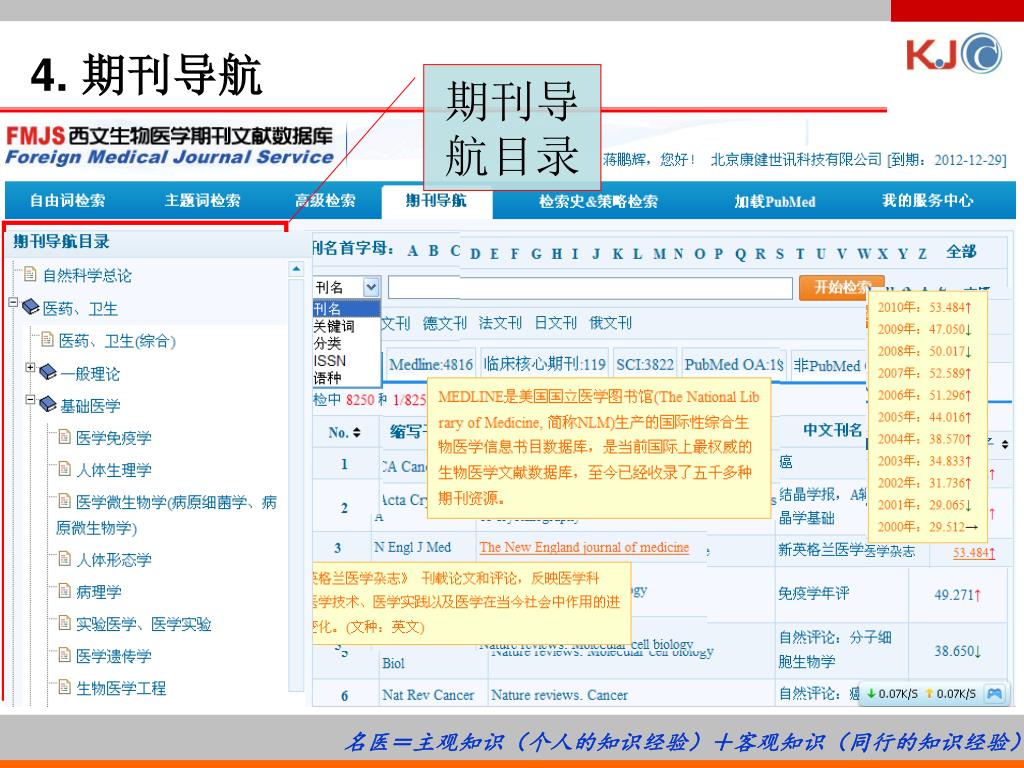This screenshot has height=768, width=1024.
Task: Select 医学免疫学 in the tree
Action: click(114, 438)
